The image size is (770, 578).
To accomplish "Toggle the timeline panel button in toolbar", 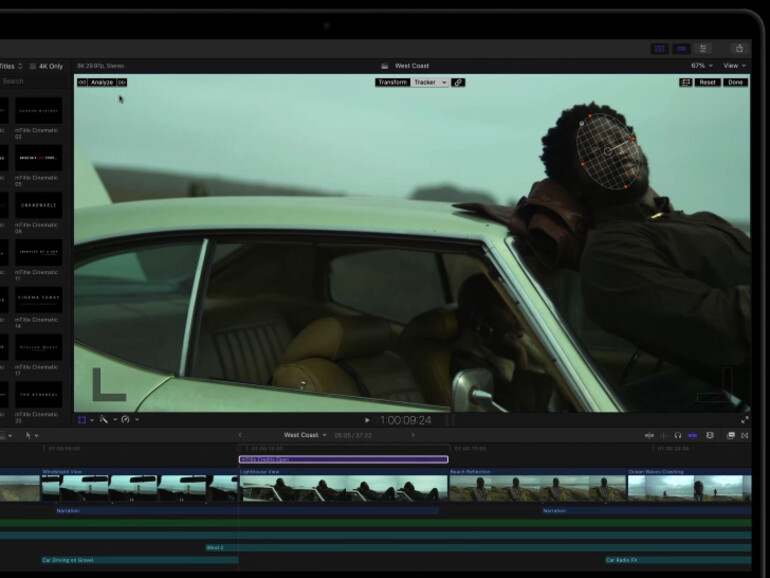I will (681, 49).
